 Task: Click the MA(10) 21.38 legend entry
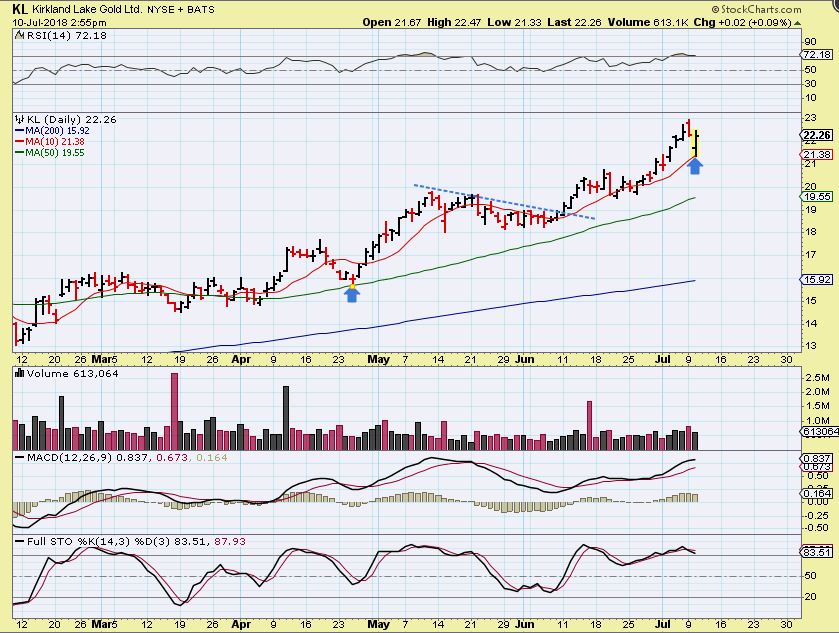coord(55,142)
